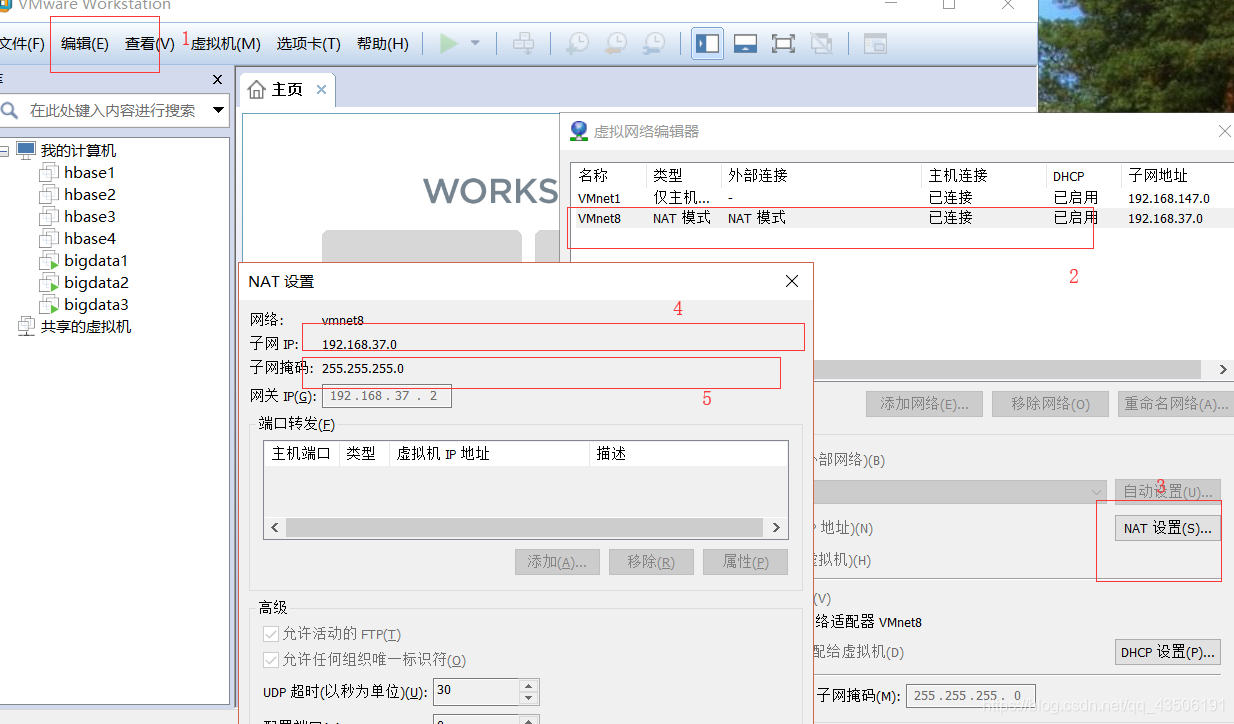1234x724 pixels.
Task: Toggle the library sidebar view icon
Action: click(708, 44)
